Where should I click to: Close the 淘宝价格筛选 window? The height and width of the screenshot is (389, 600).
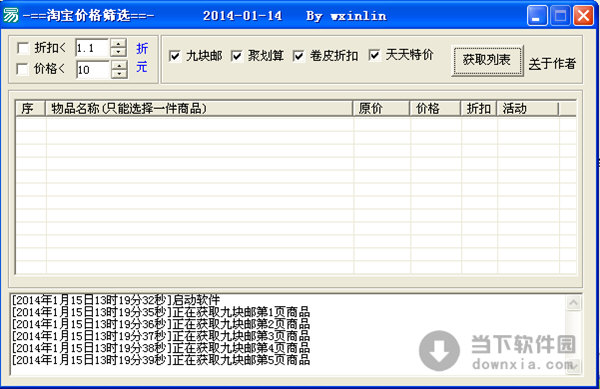tap(584, 16)
